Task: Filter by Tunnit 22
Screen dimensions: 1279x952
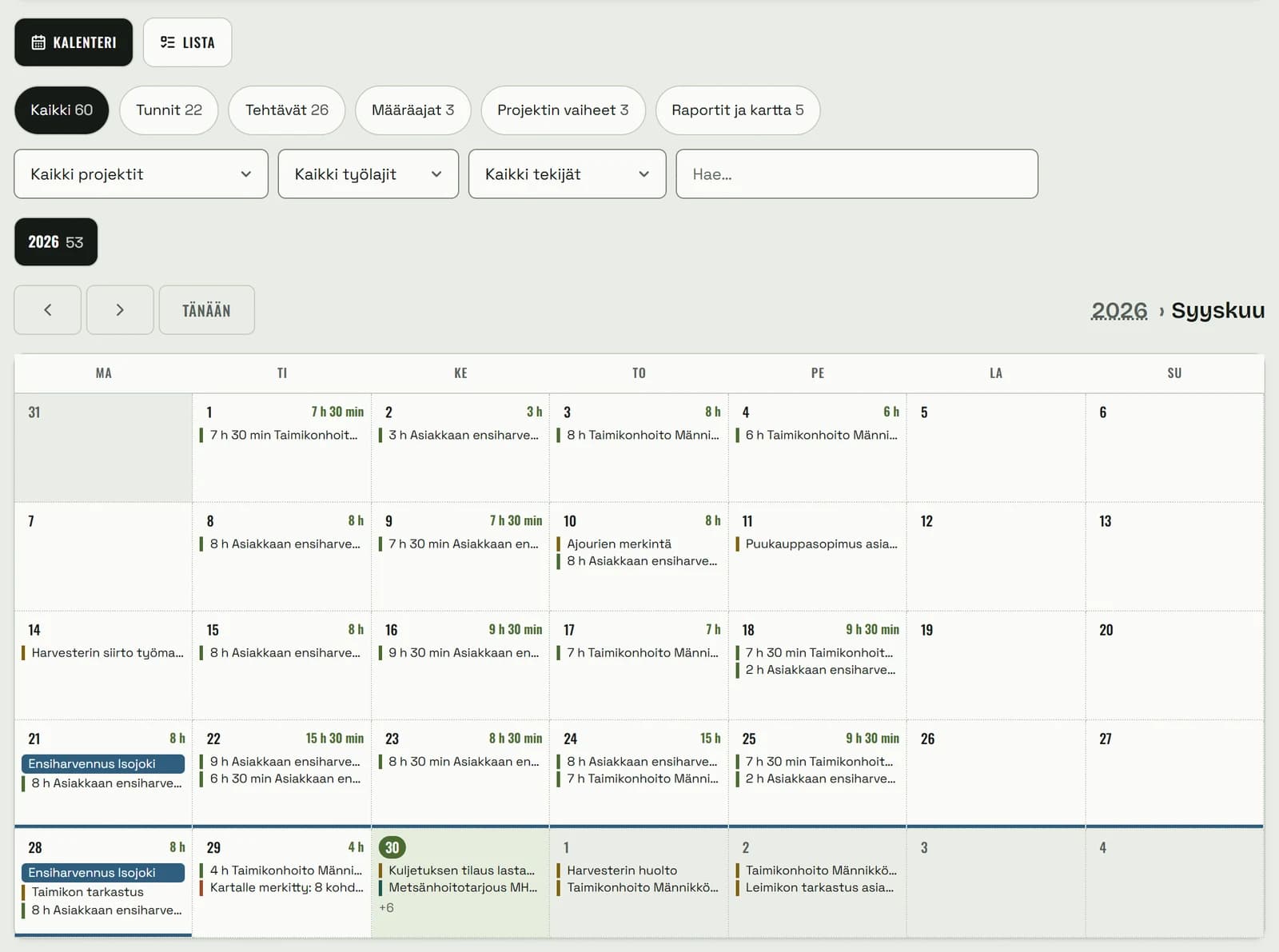Action: (x=169, y=110)
